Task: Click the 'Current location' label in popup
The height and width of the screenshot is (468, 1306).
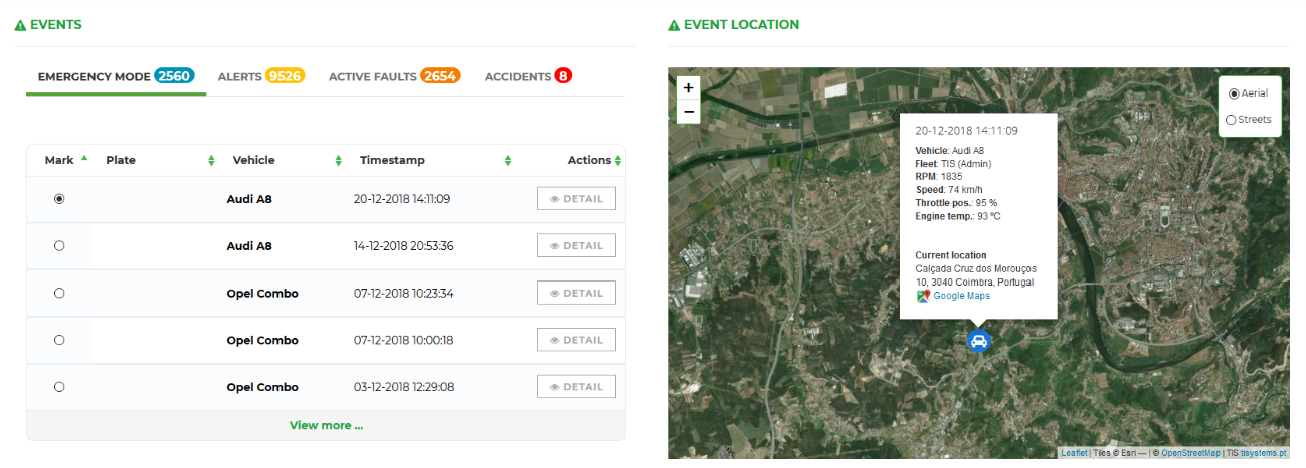Action: click(951, 255)
